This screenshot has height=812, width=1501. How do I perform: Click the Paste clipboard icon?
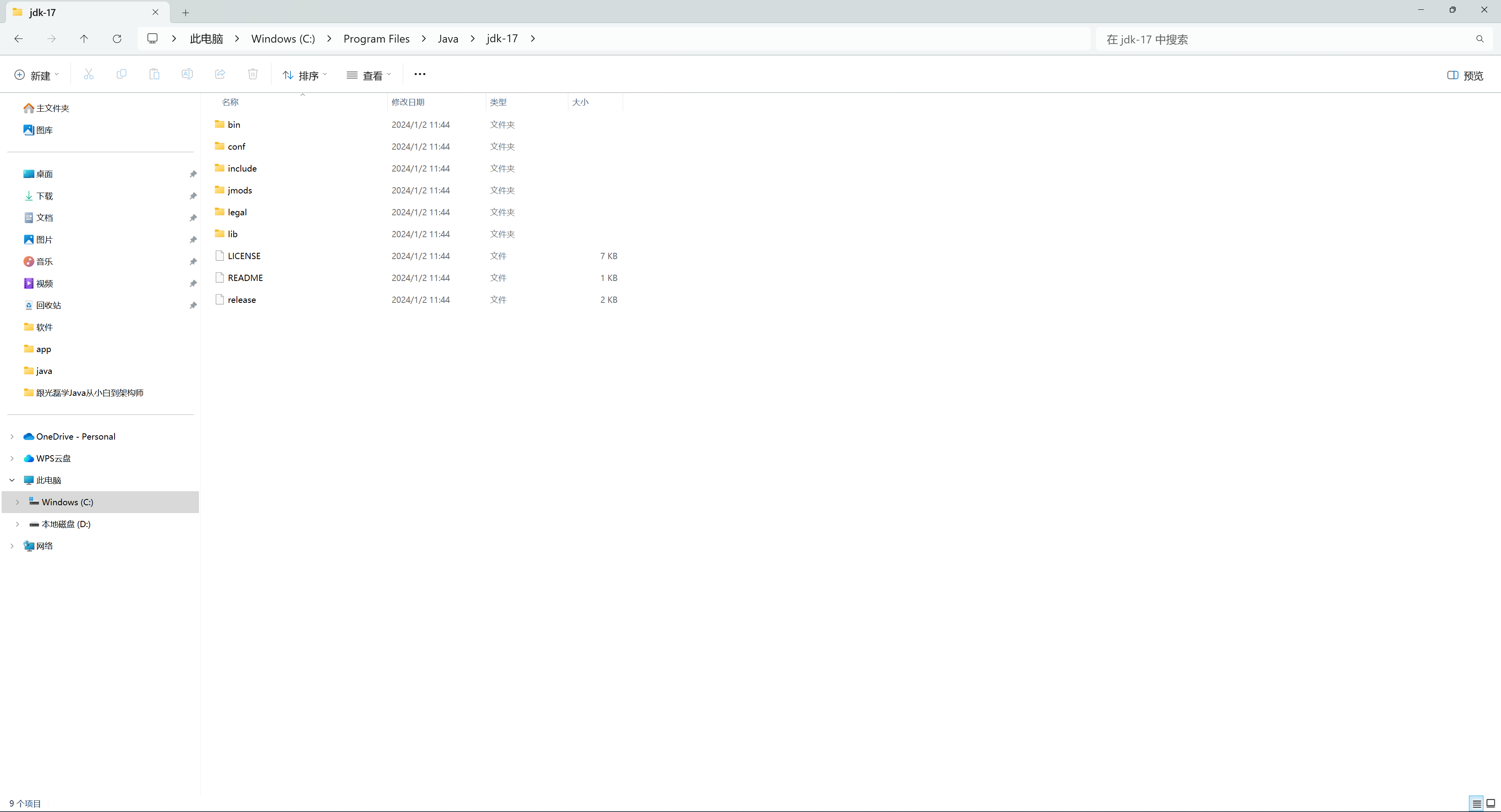pyautogui.click(x=154, y=74)
